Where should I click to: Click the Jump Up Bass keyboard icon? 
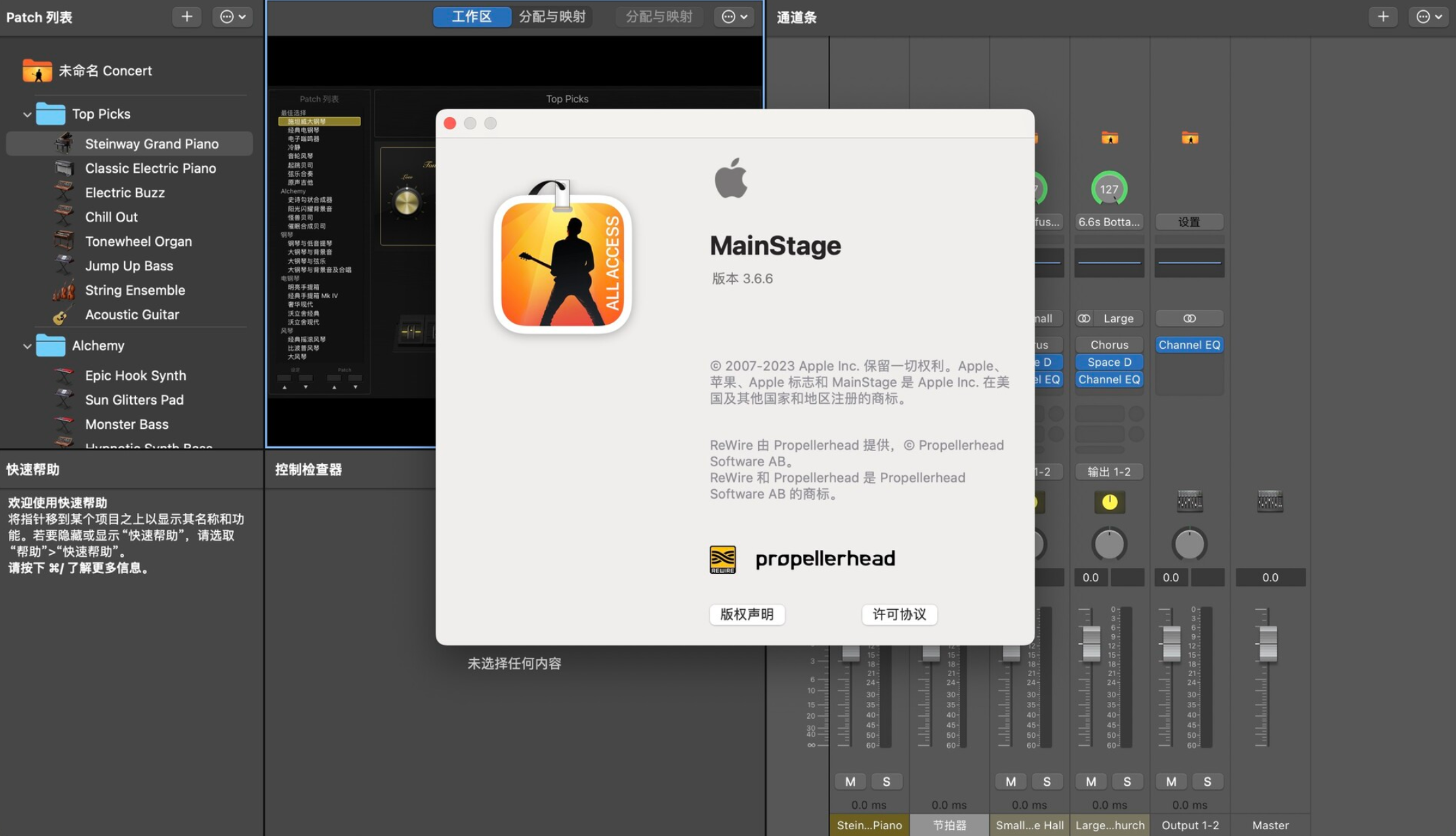point(64,266)
